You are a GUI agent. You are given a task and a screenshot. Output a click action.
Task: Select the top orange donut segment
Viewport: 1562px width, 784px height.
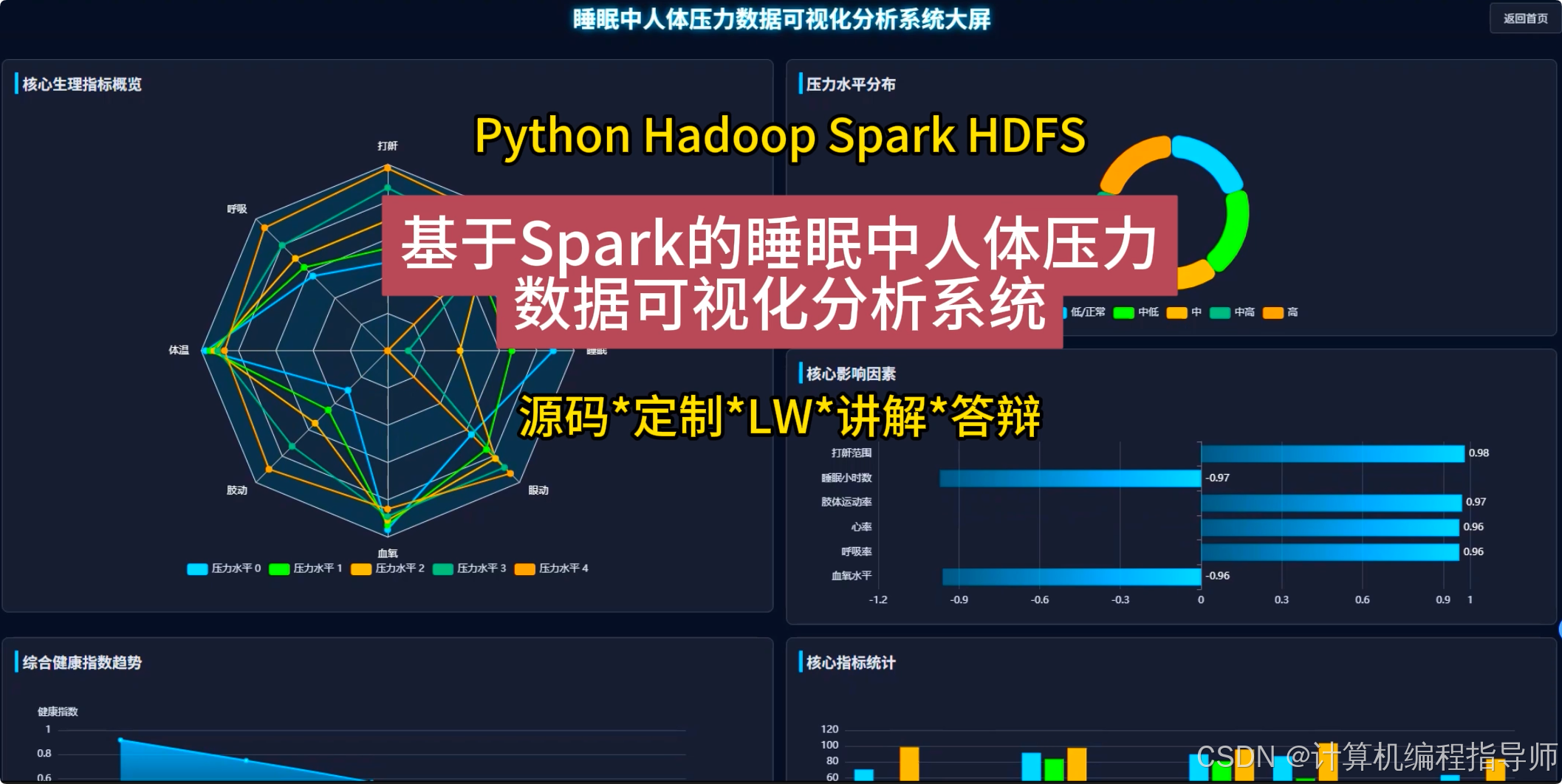tap(1130, 162)
